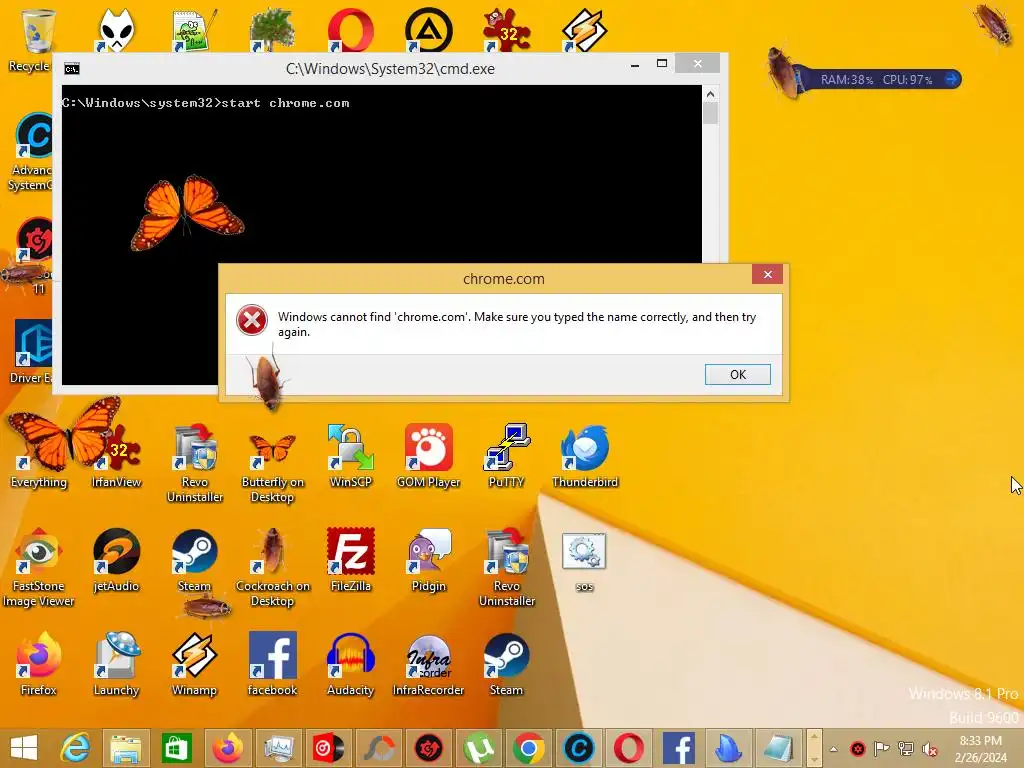Open Steam shortcut in bottom row
The image size is (1024, 768).
507,664
